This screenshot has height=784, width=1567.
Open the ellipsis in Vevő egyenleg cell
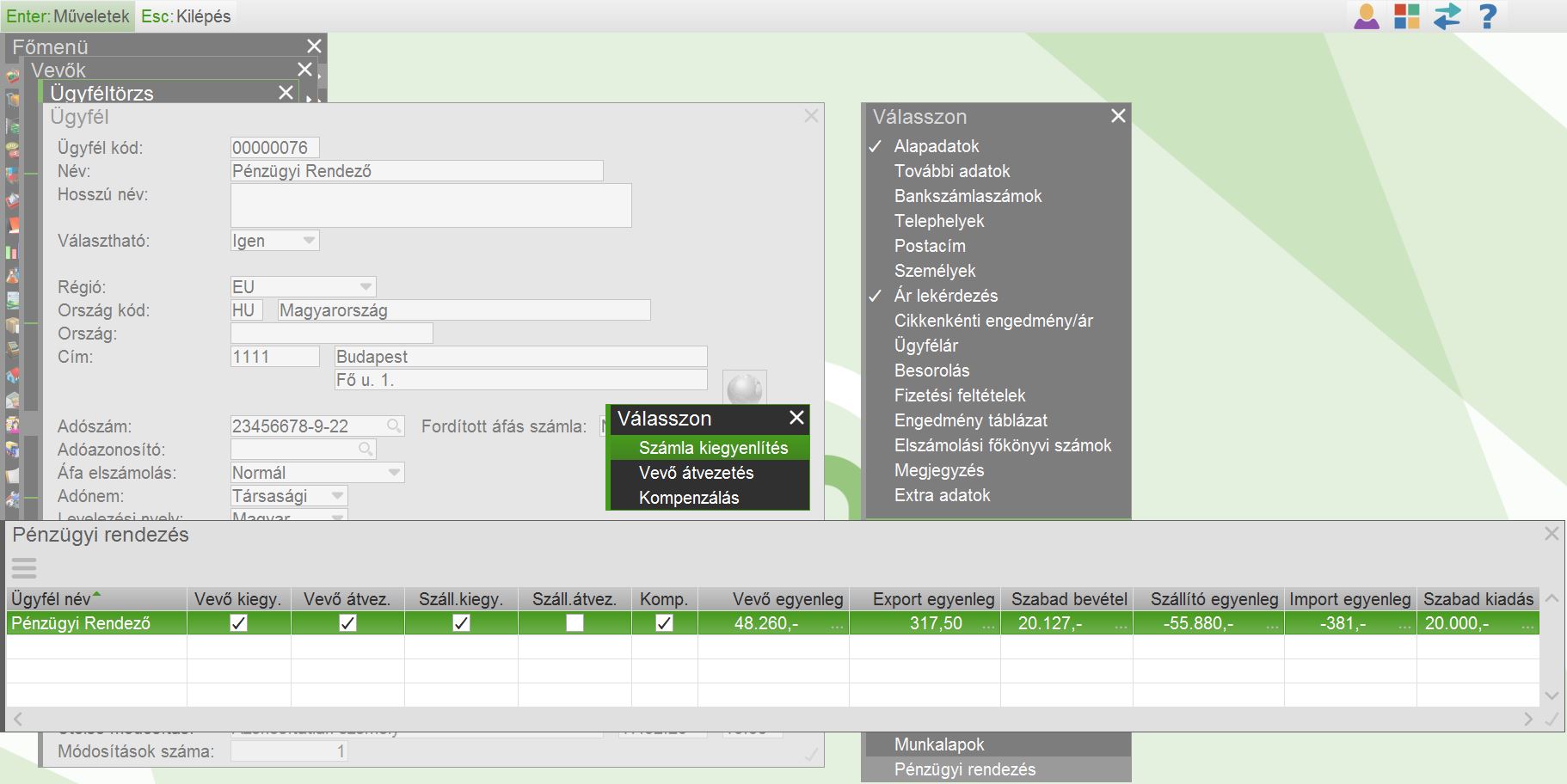pyautogui.click(x=838, y=627)
